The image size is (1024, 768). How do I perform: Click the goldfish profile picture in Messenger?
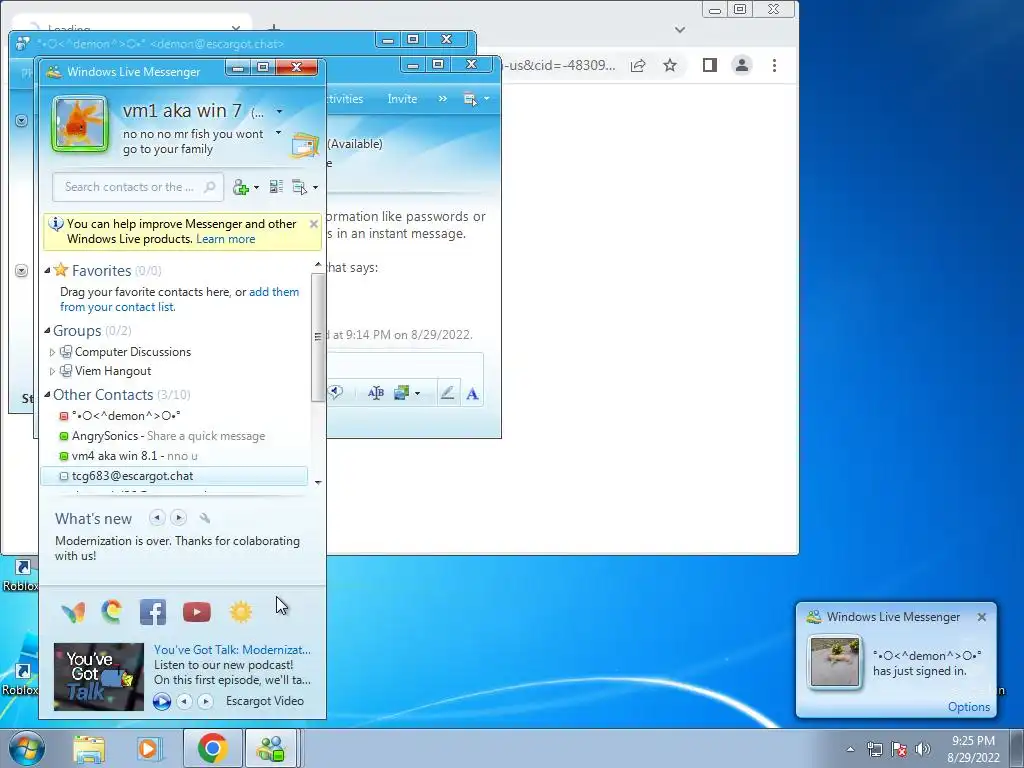coord(80,124)
